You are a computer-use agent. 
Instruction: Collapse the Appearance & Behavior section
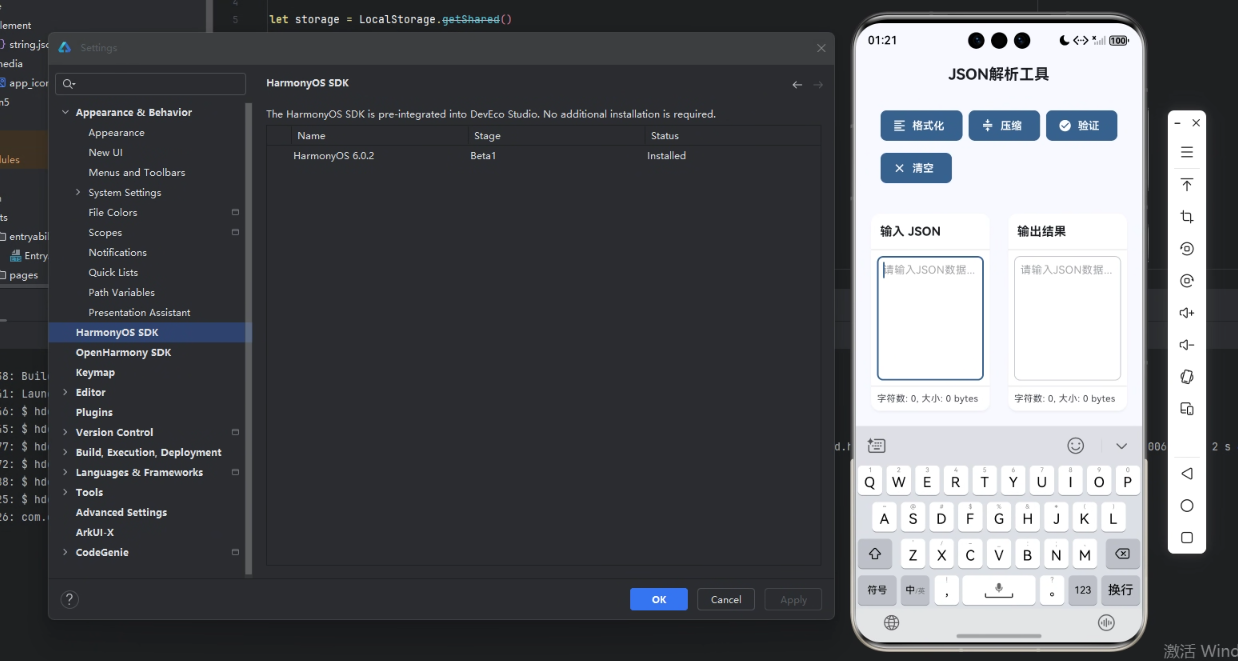pyautogui.click(x=66, y=113)
